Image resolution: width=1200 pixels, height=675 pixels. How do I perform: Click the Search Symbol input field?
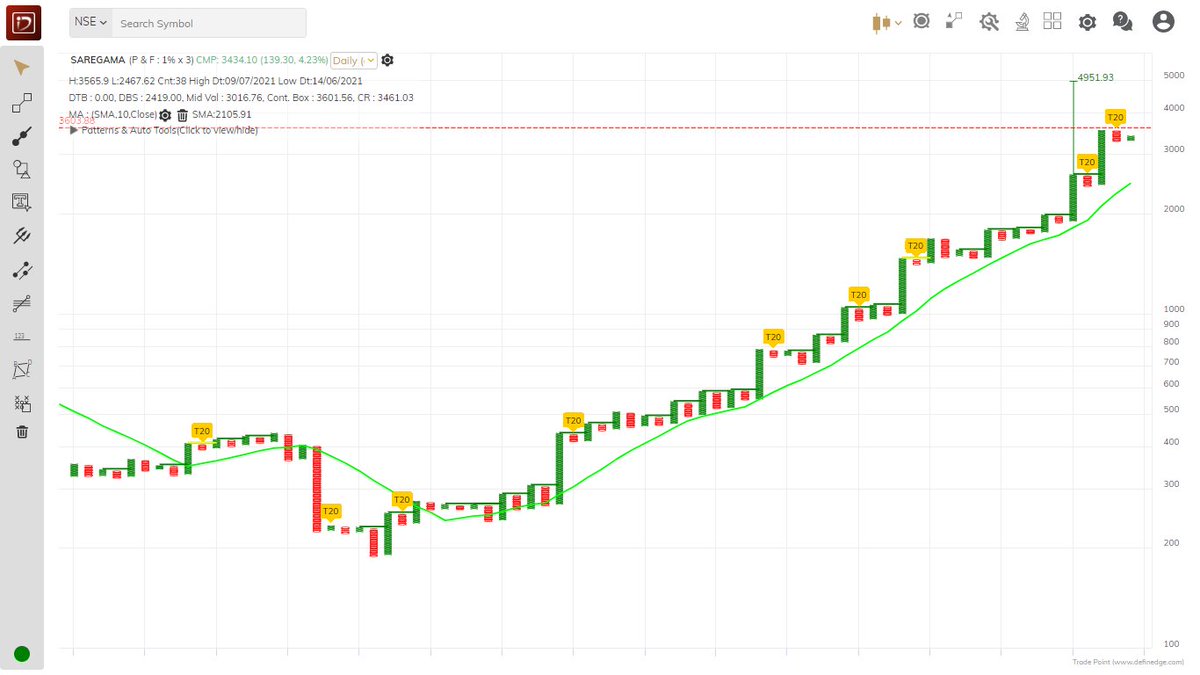coord(209,23)
